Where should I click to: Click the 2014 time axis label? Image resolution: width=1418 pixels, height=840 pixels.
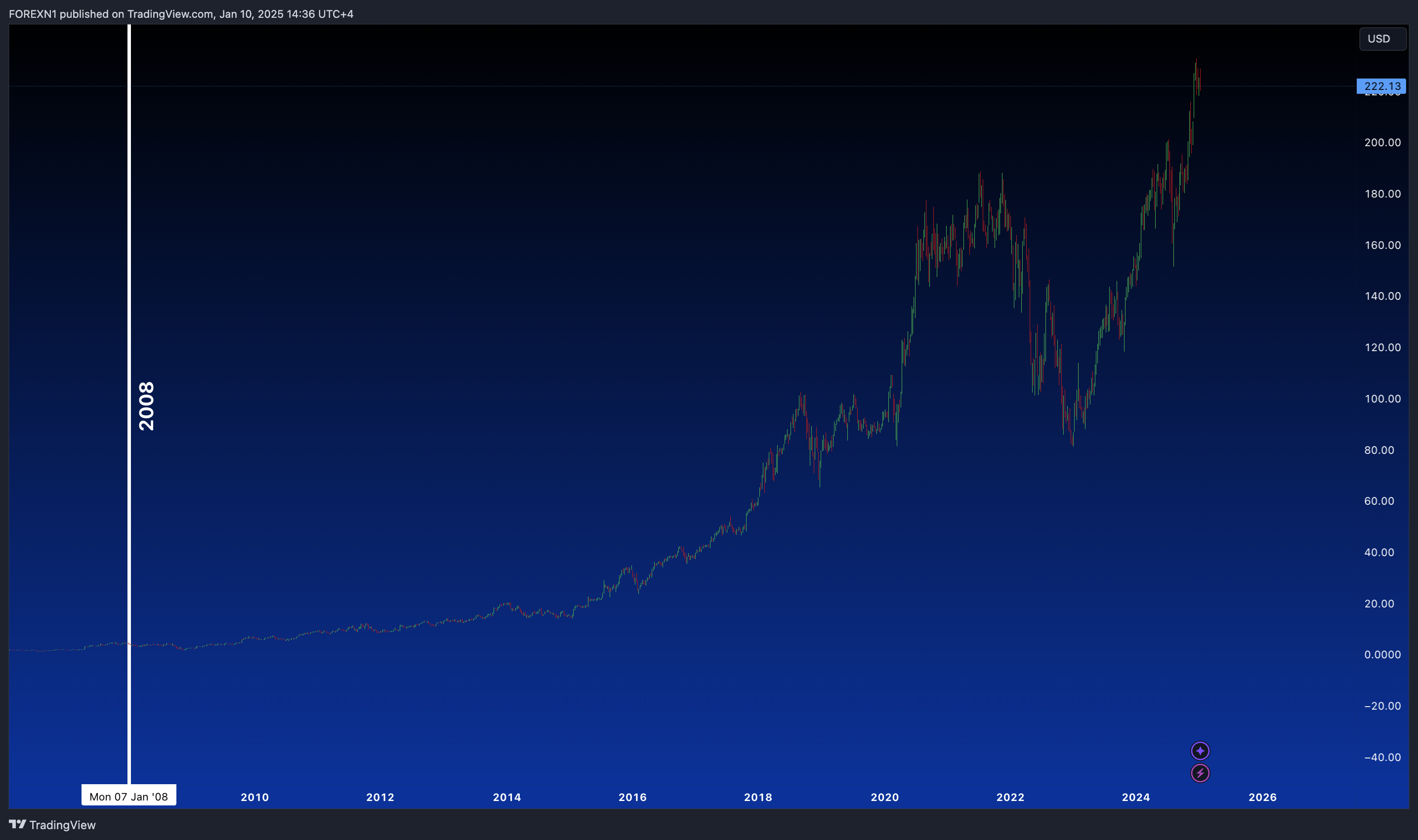[507, 797]
